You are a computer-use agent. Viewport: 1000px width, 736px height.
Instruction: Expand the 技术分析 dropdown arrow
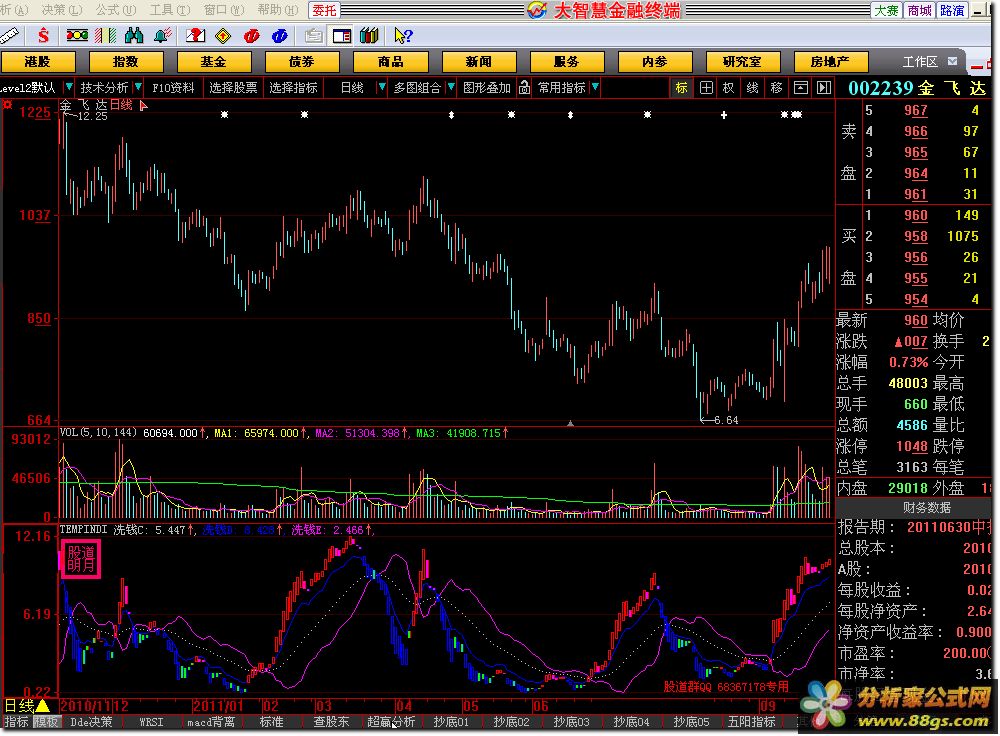(x=138, y=87)
